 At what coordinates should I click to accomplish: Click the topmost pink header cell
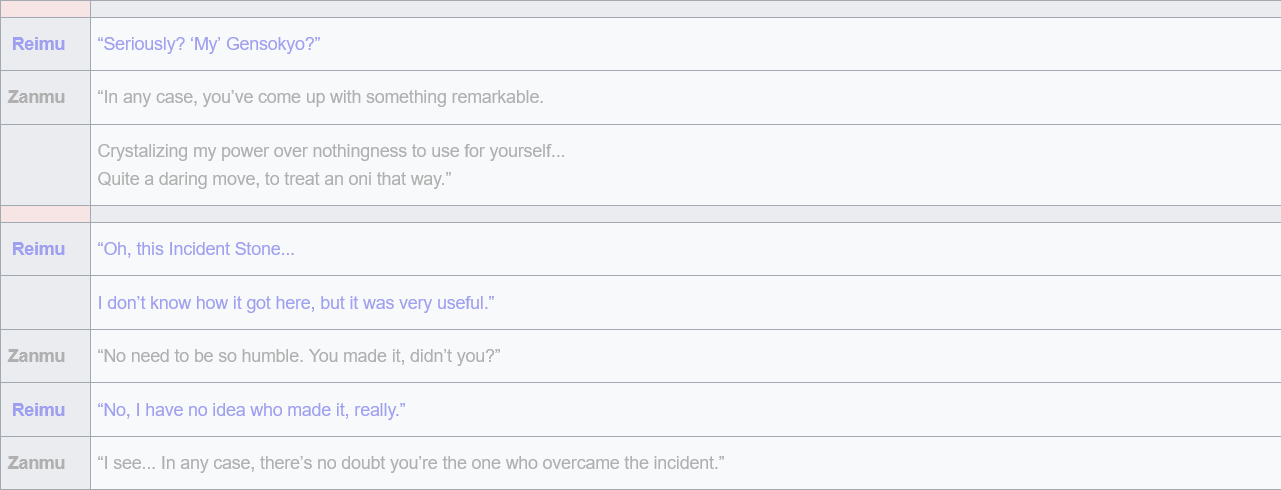click(x=45, y=9)
